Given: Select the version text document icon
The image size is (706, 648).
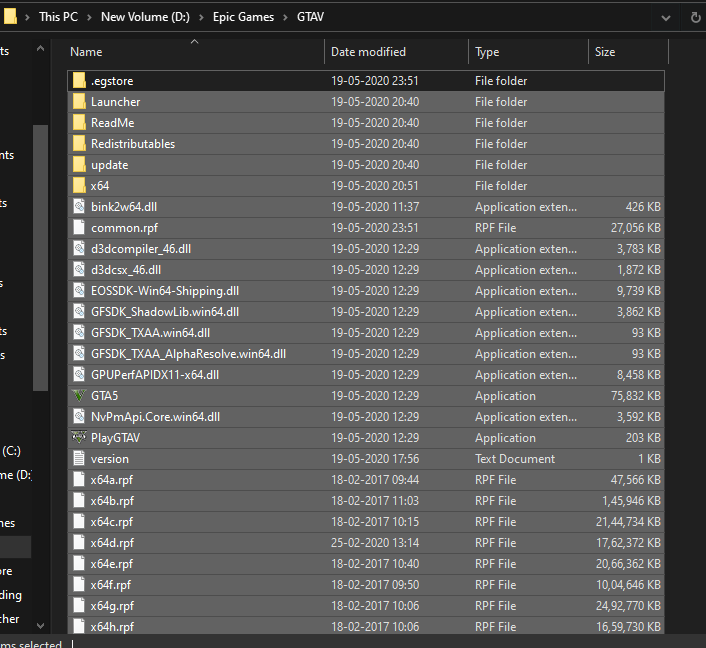Looking at the screenshot, I should [79, 458].
